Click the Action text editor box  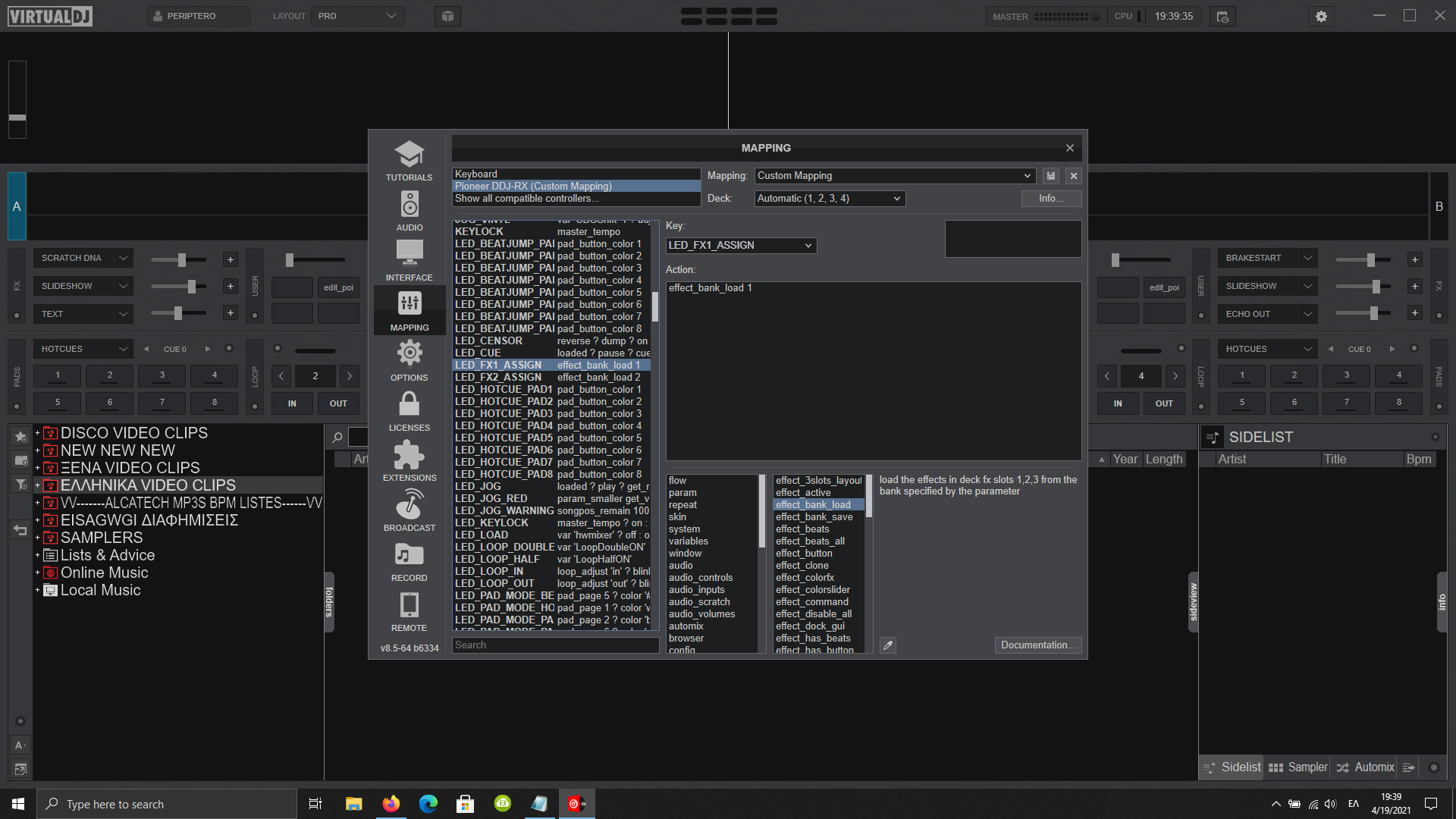click(x=874, y=371)
